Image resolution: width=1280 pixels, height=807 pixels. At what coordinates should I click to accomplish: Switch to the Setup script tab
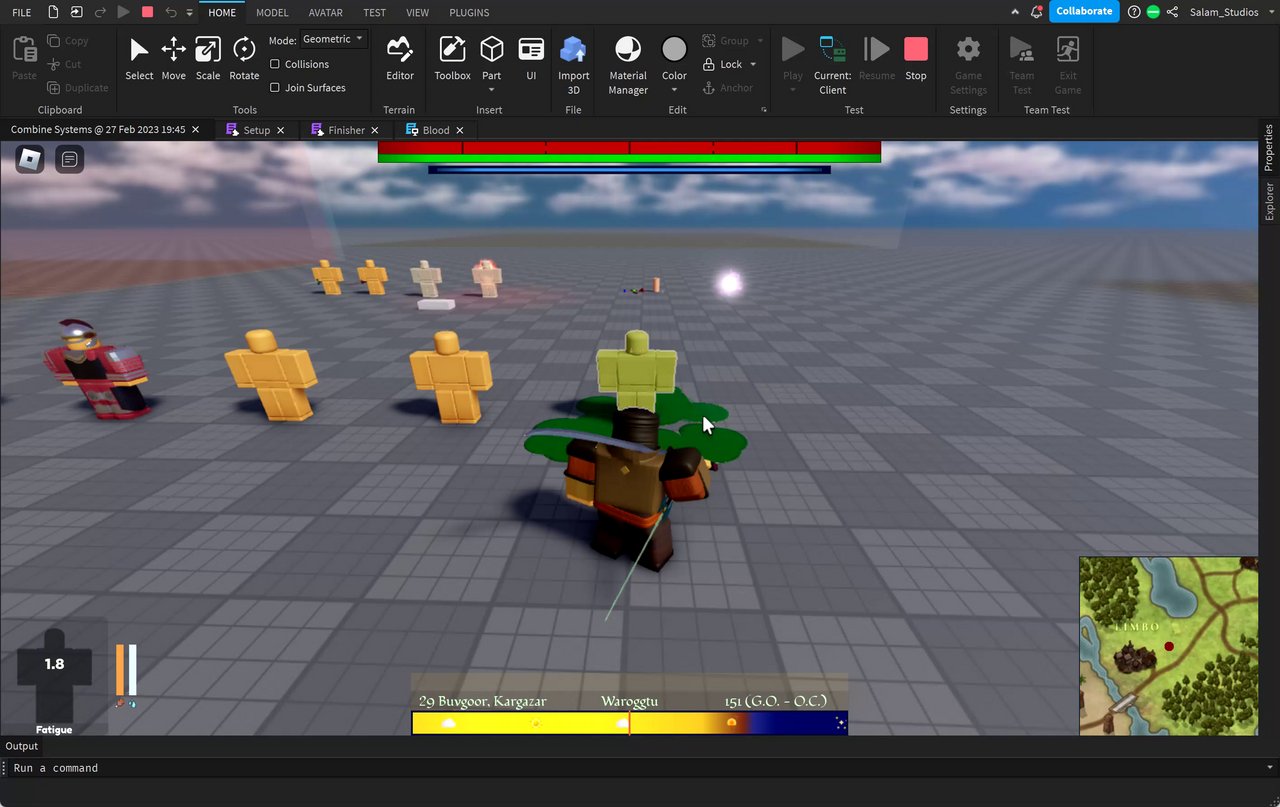point(256,130)
